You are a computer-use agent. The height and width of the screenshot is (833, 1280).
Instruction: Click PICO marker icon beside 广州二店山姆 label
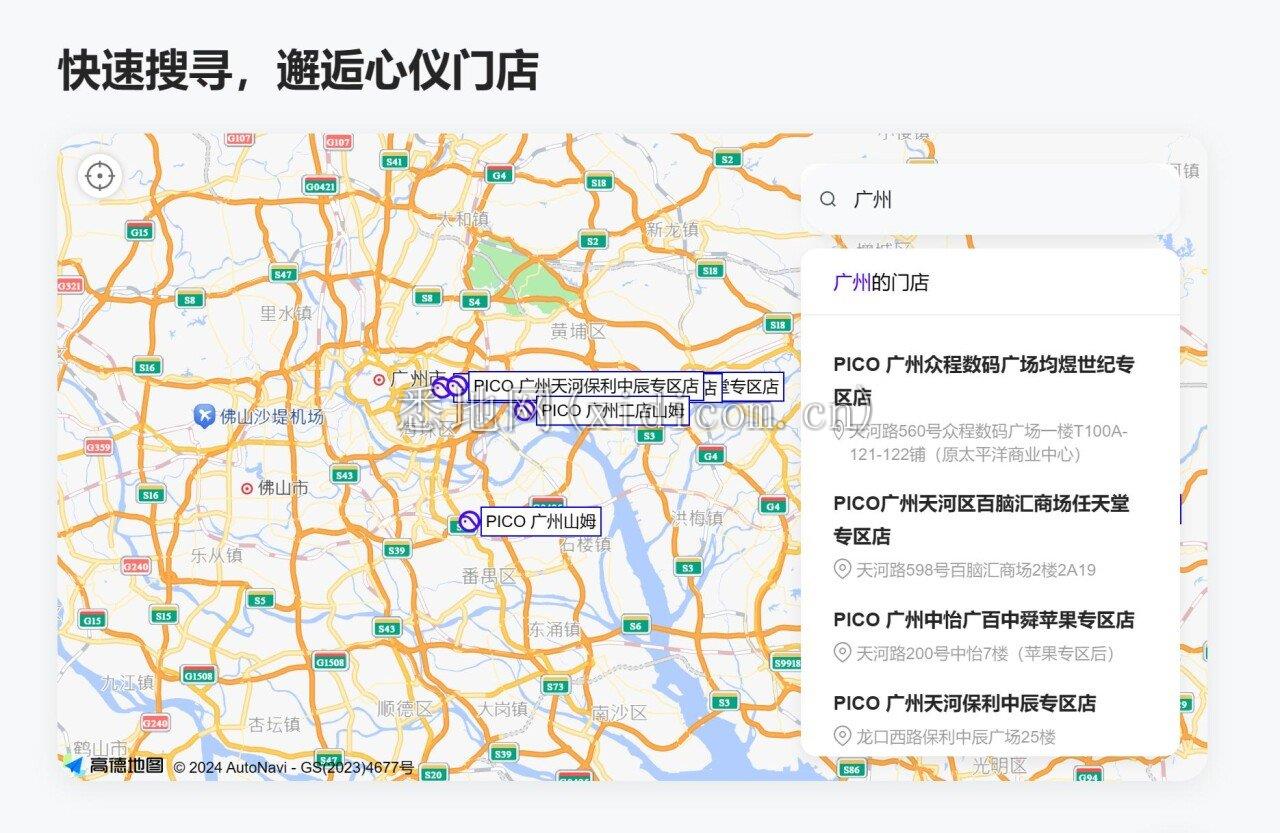tap(525, 410)
